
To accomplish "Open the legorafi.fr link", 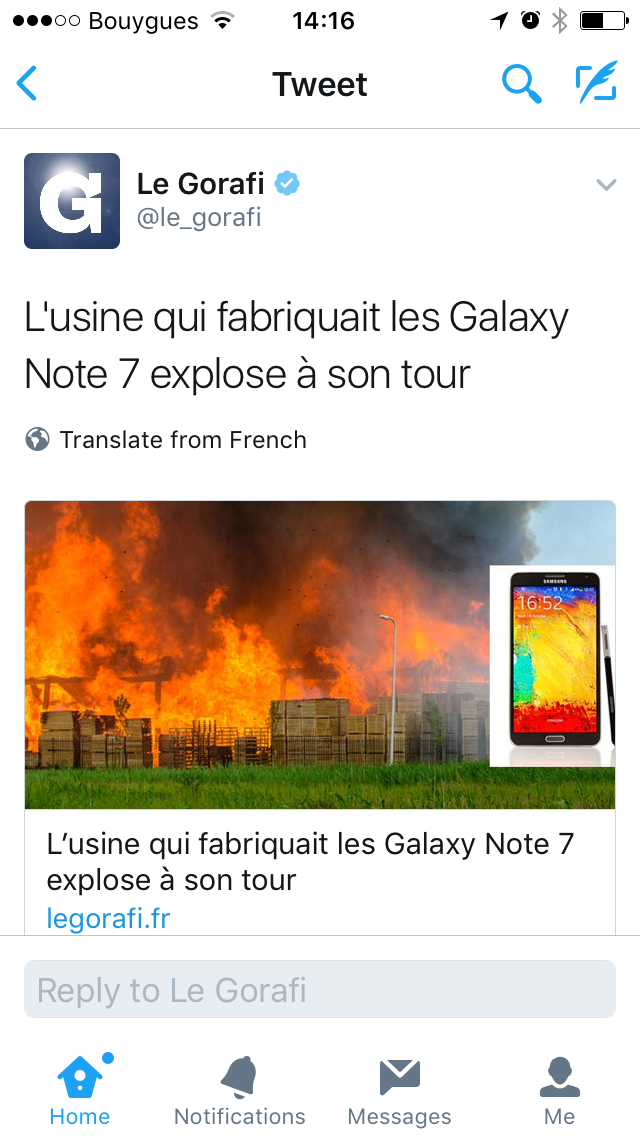I will [108, 919].
